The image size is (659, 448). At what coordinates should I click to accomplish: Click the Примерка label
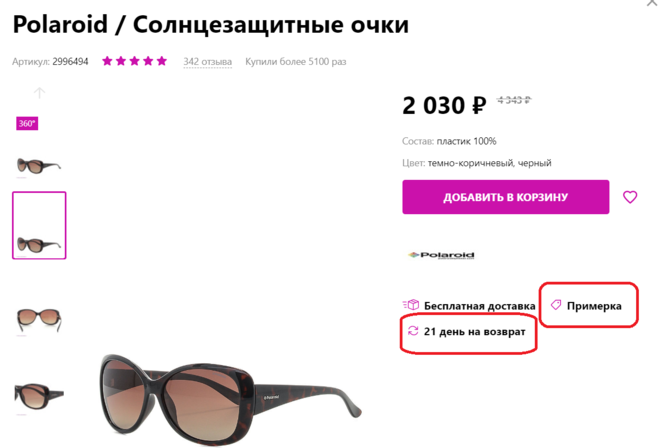coord(594,306)
